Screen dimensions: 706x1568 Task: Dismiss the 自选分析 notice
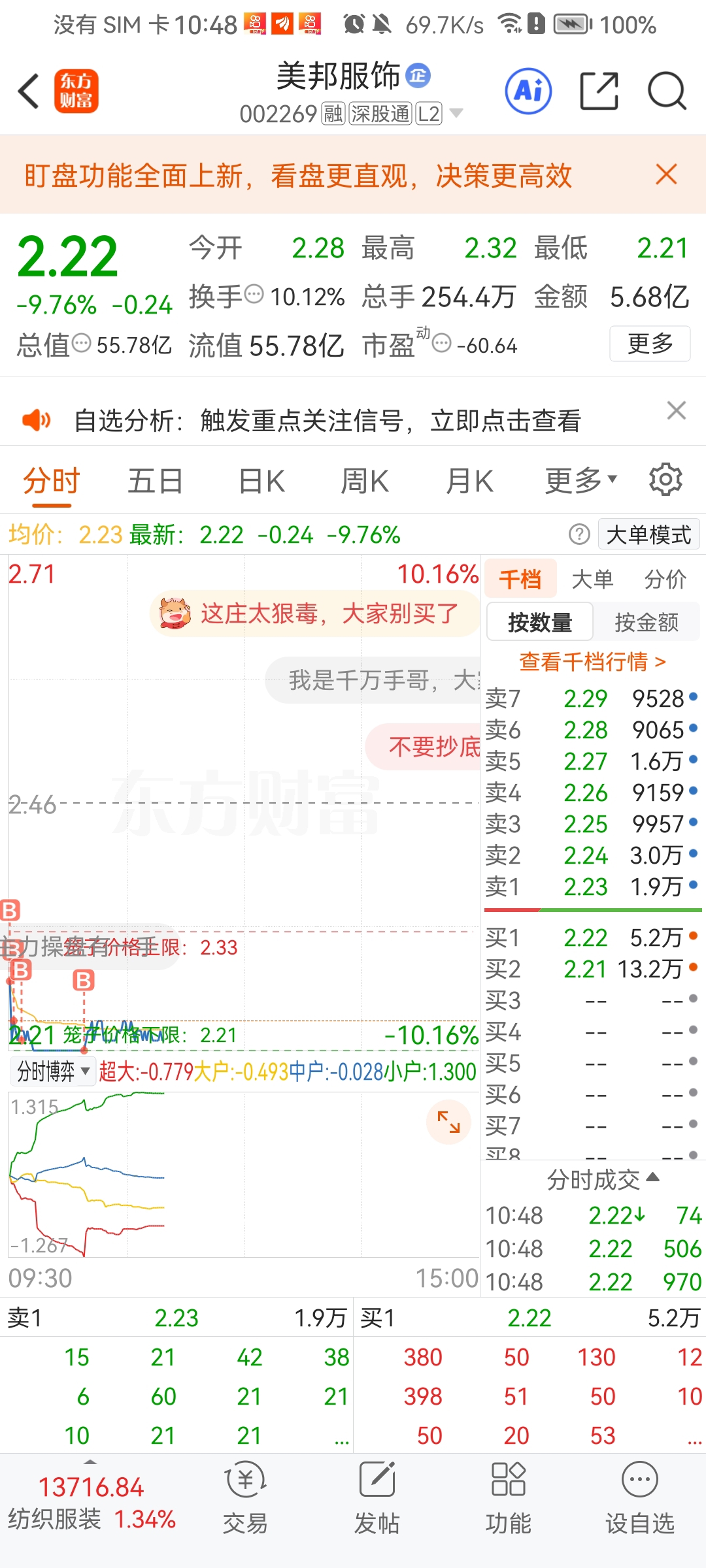(677, 410)
